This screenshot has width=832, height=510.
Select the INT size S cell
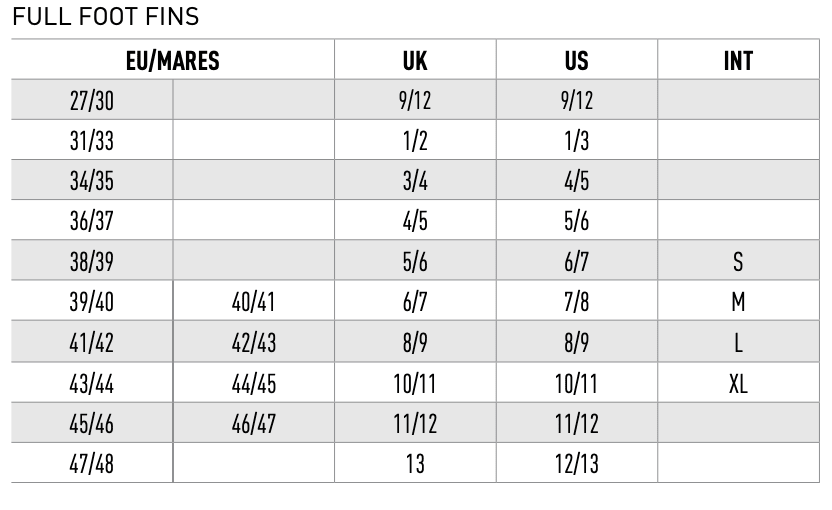pos(739,261)
